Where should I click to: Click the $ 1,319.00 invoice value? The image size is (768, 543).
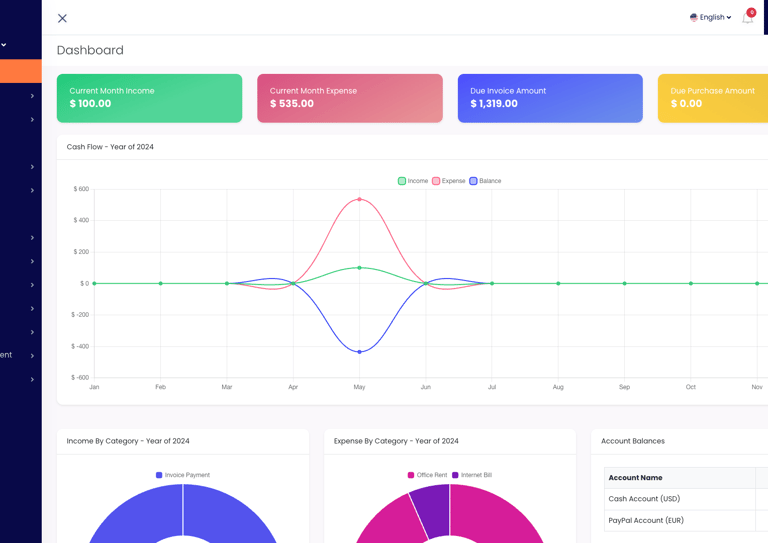pos(494,103)
